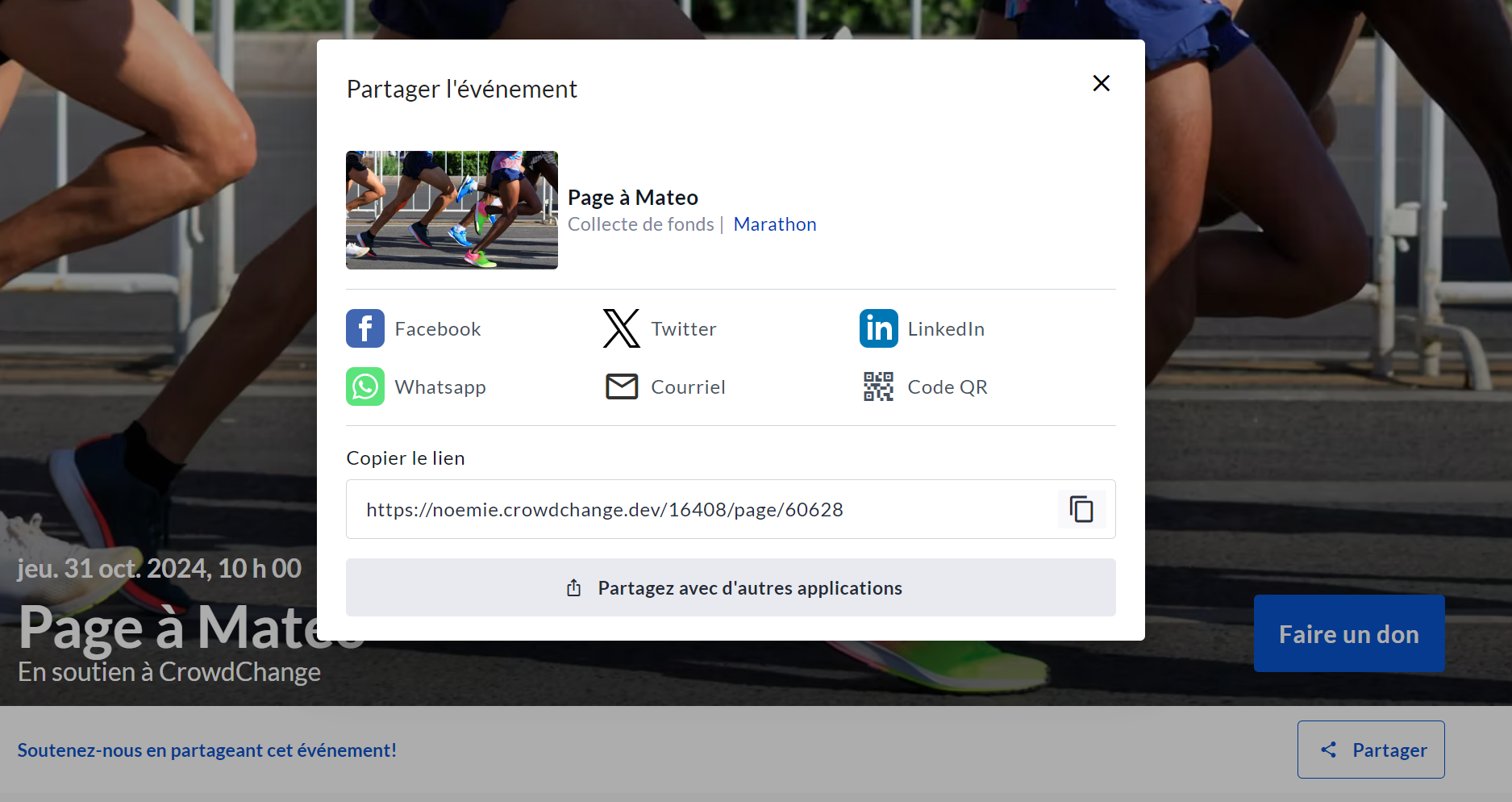Share the event on Facebook icon
The image size is (1512, 802).
[x=365, y=328]
